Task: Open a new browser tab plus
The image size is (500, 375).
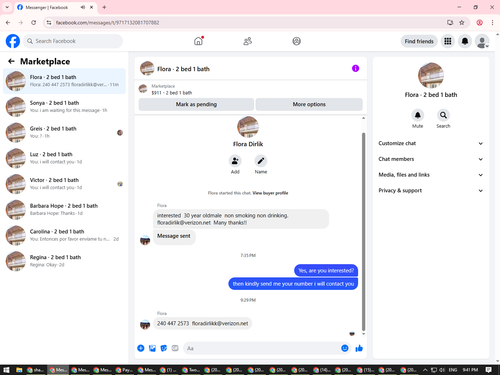Action: pos(104,7)
